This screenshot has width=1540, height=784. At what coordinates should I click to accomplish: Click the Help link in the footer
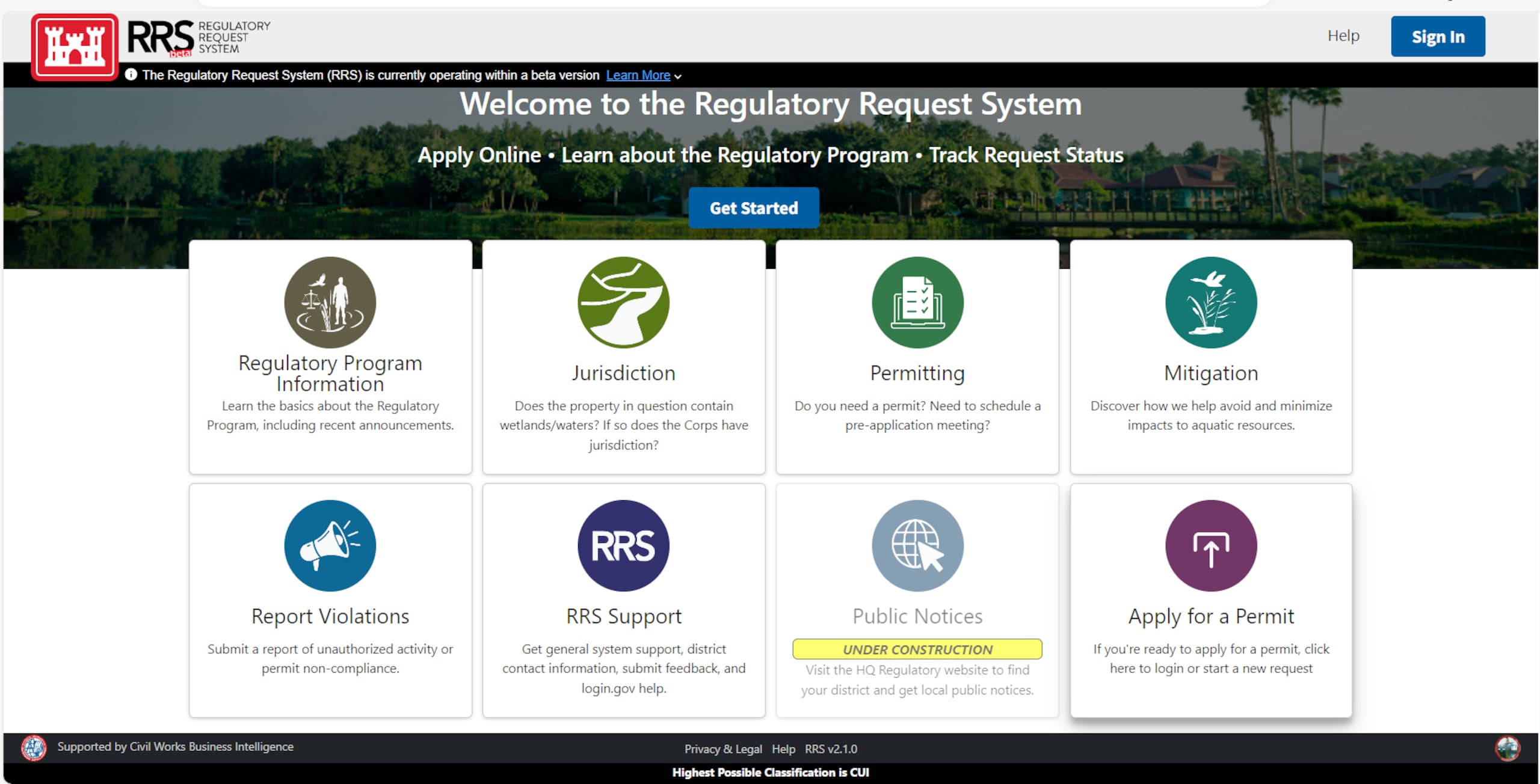click(783, 749)
